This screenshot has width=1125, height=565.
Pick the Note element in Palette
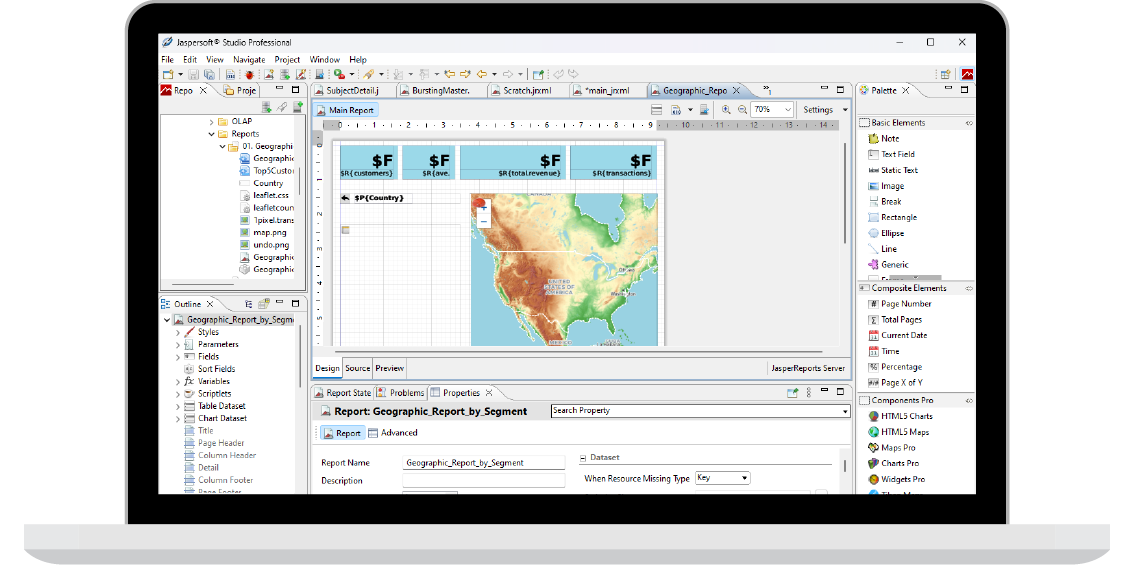pyautogui.click(x=883, y=139)
